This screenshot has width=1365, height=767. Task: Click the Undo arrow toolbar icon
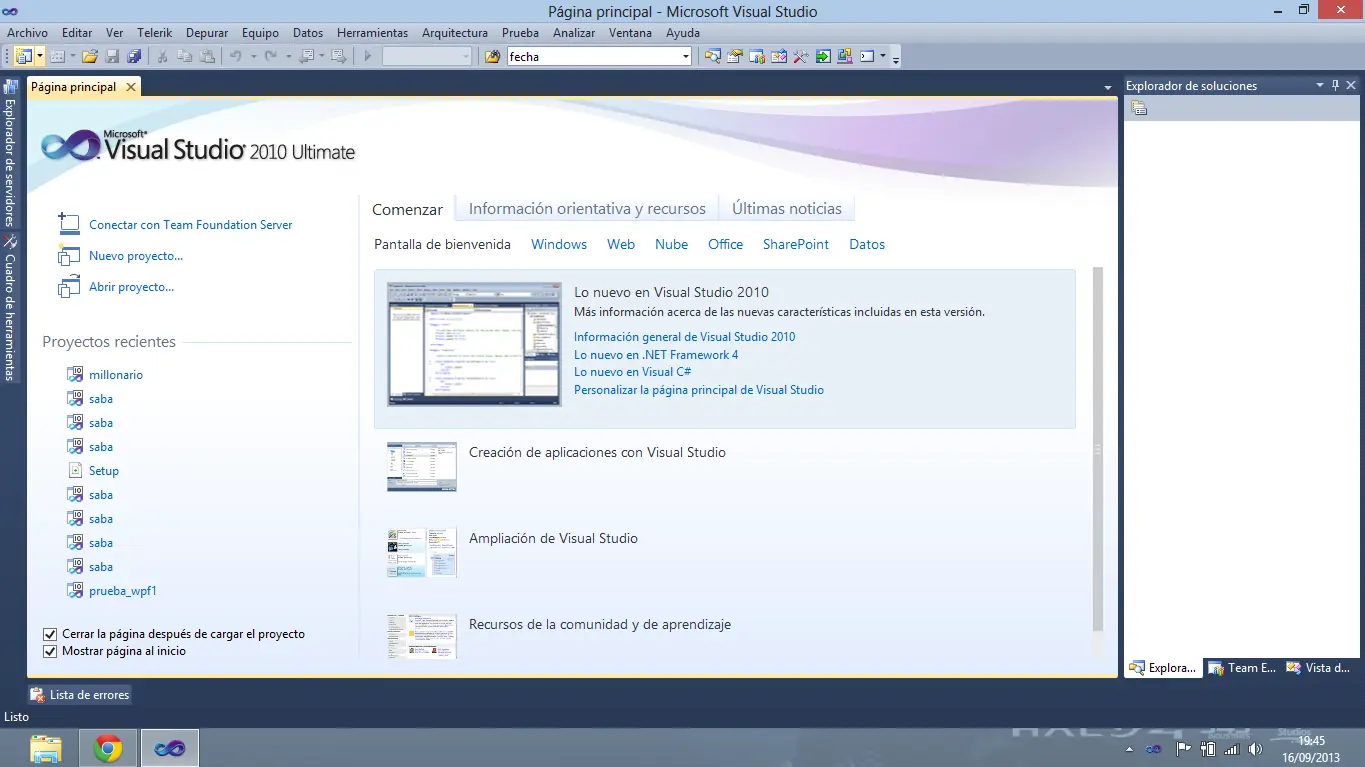[236, 57]
